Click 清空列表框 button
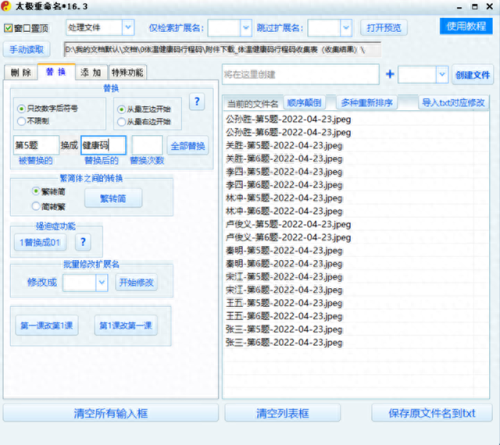This screenshot has width=500, height=445. click(282, 413)
